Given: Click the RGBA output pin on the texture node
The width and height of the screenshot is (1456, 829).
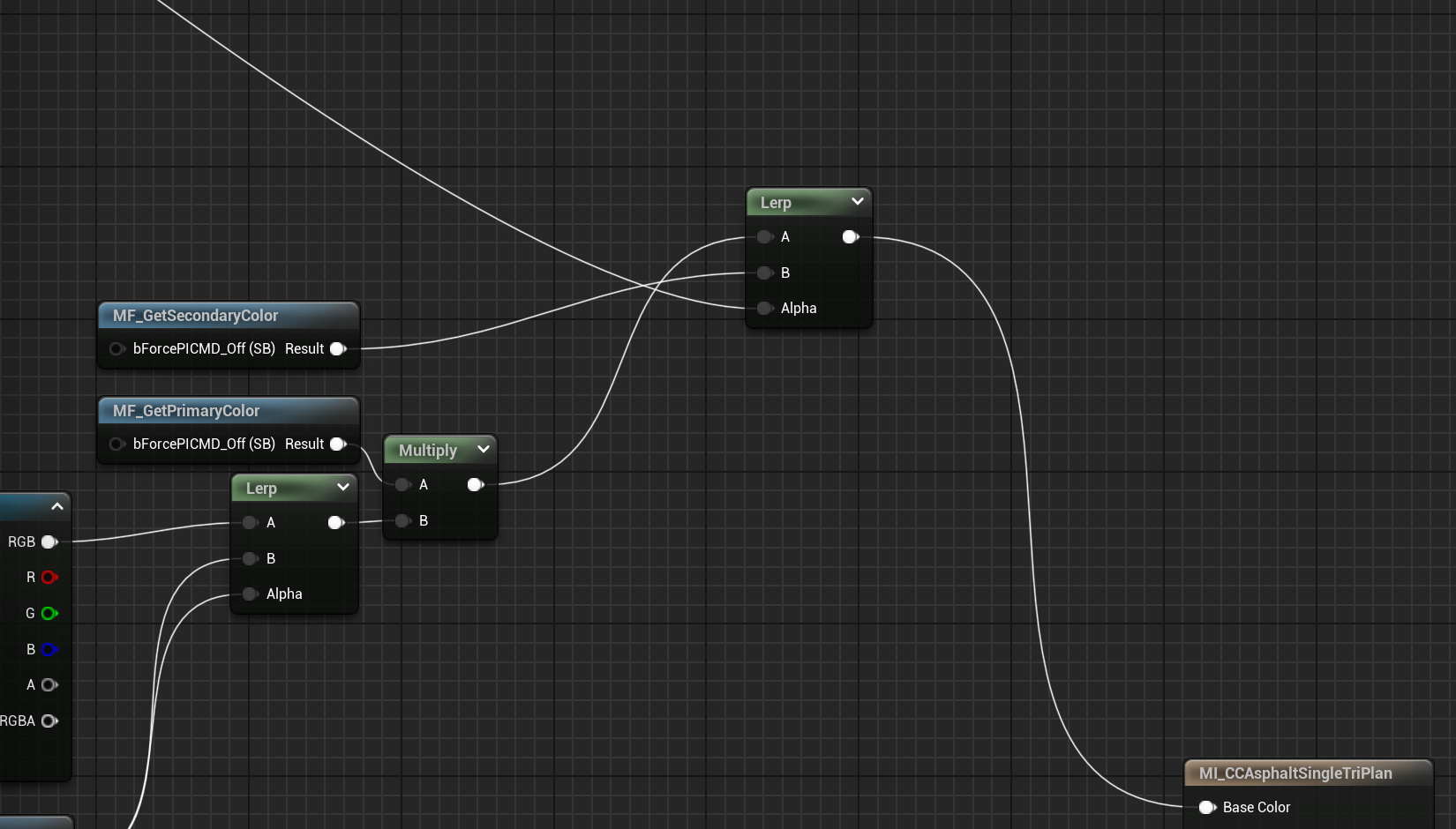Looking at the screenshot, I should pos(49,721).
